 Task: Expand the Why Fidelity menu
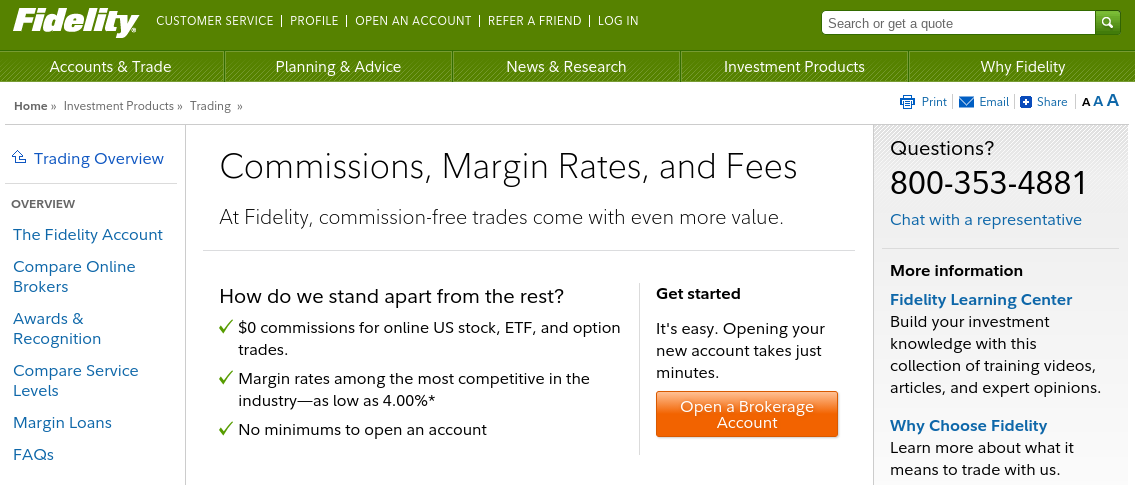tap(1022, 67)
